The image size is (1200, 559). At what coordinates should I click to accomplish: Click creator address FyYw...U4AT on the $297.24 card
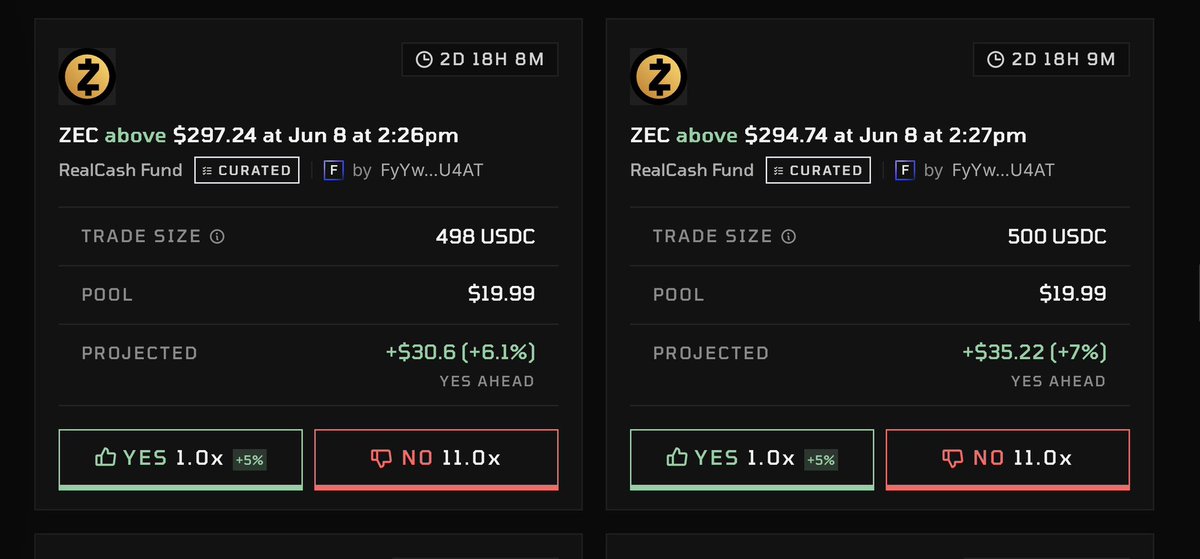(x=429, y=170)
